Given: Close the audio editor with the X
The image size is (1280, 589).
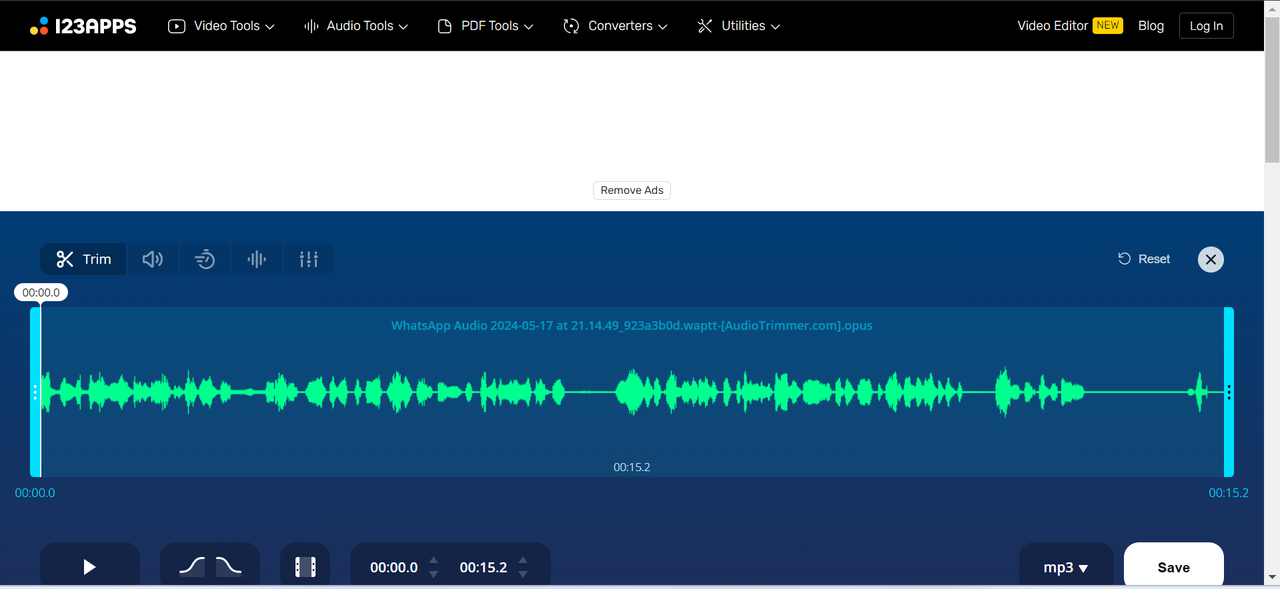Looking at the screenshot, I should [1211, 260].
